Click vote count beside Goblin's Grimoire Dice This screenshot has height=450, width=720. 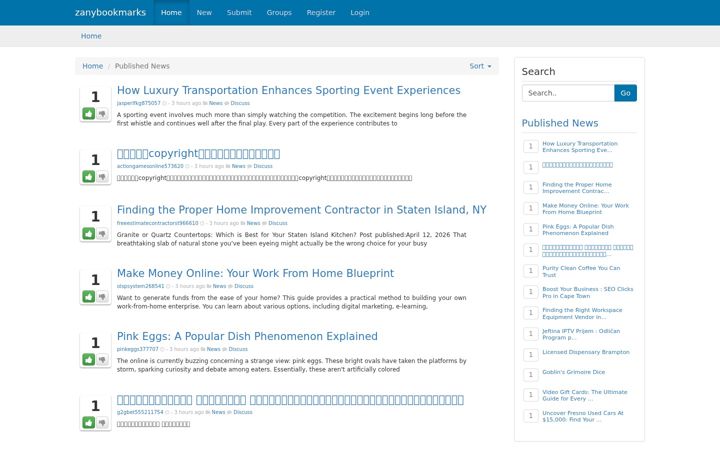tap(531, 375)
